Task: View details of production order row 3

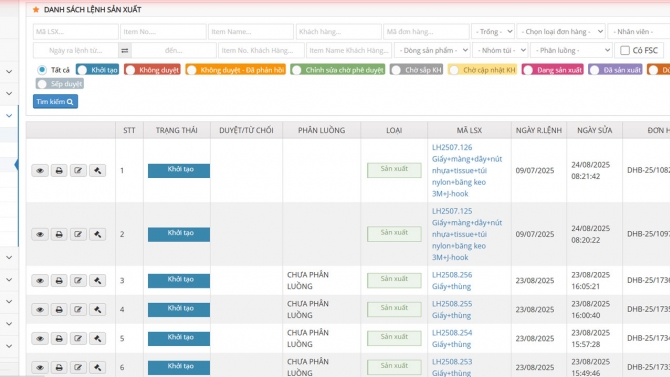Action: pos(40,280)
